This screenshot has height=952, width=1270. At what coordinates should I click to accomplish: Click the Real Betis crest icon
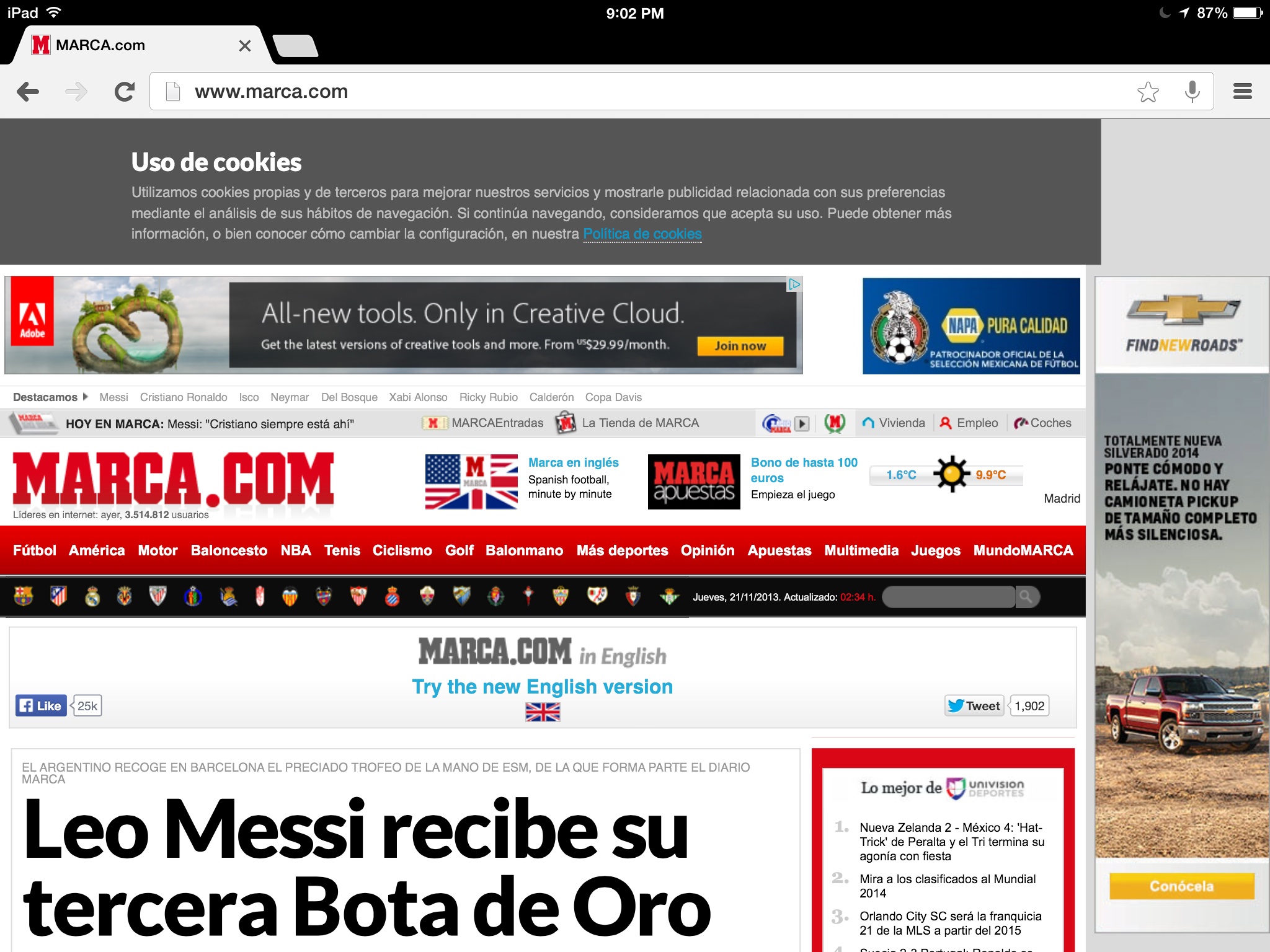(669, 596)
